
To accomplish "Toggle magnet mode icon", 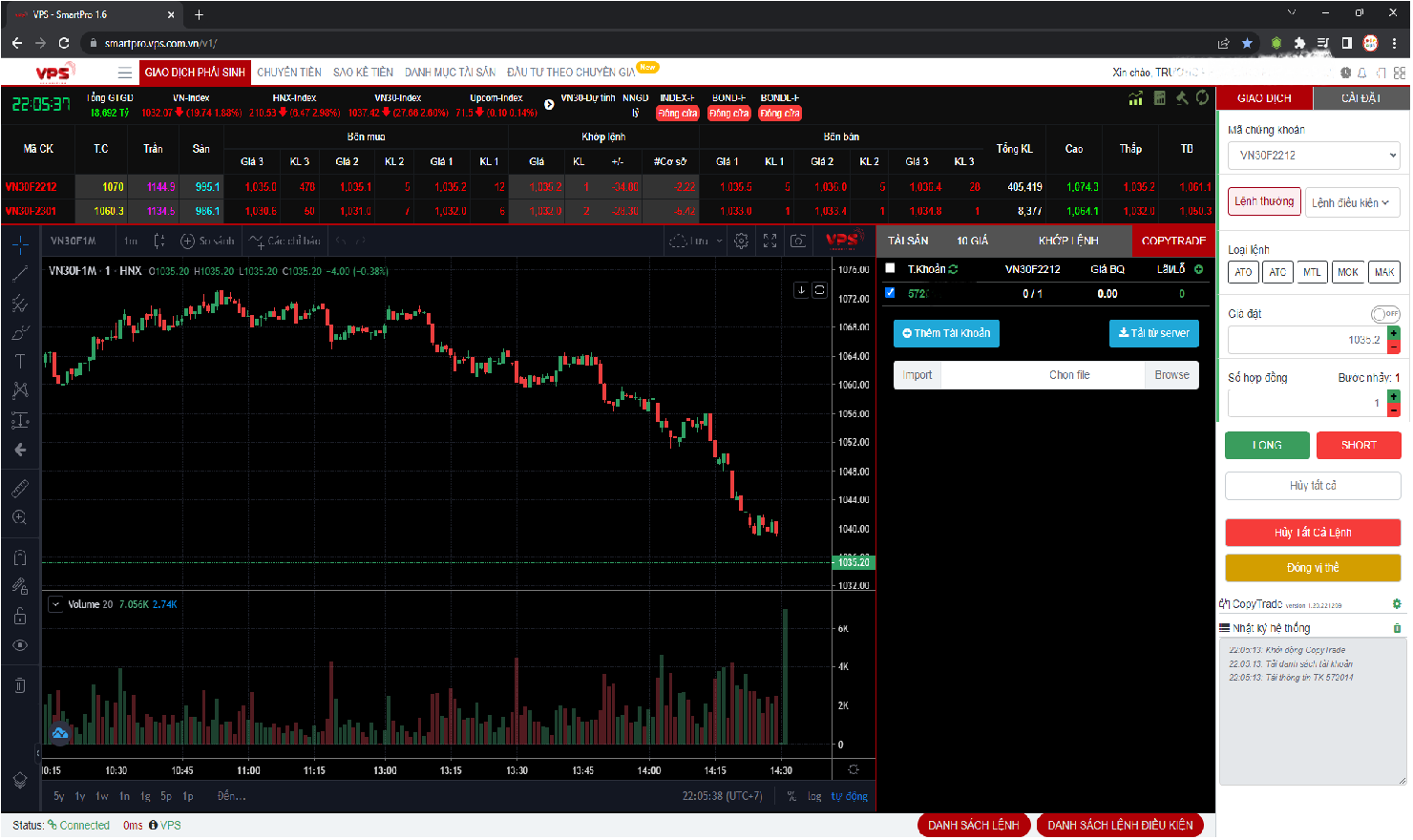I will (20, 557).
